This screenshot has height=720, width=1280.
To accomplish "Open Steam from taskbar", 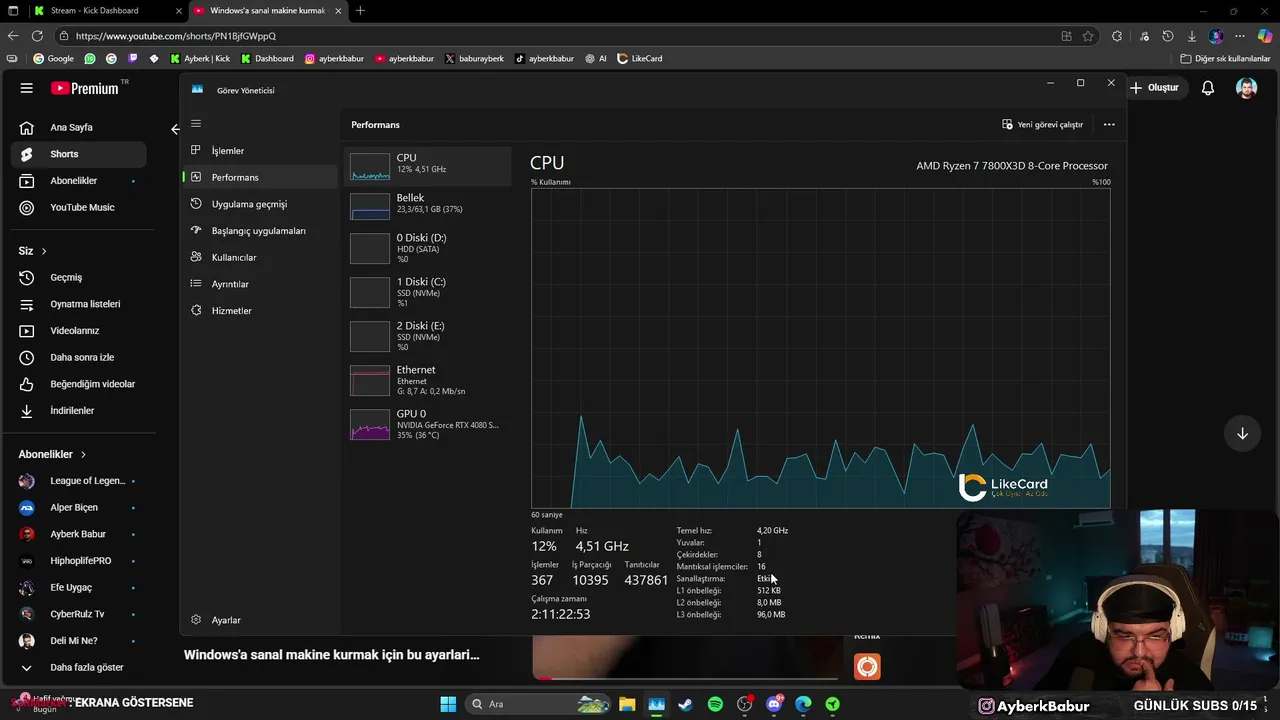I will tap(685, 704).
